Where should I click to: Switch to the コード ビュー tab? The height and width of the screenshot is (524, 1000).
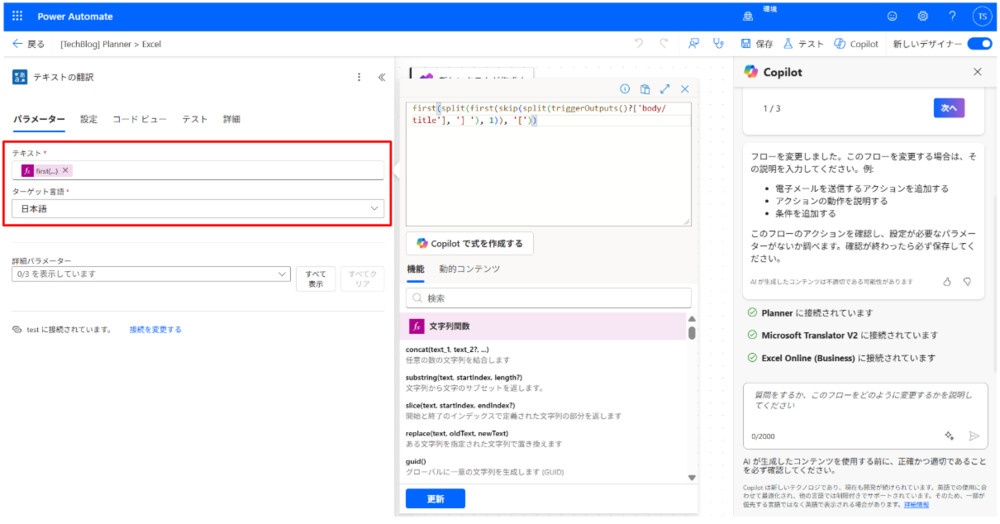(x=139, y=119)
